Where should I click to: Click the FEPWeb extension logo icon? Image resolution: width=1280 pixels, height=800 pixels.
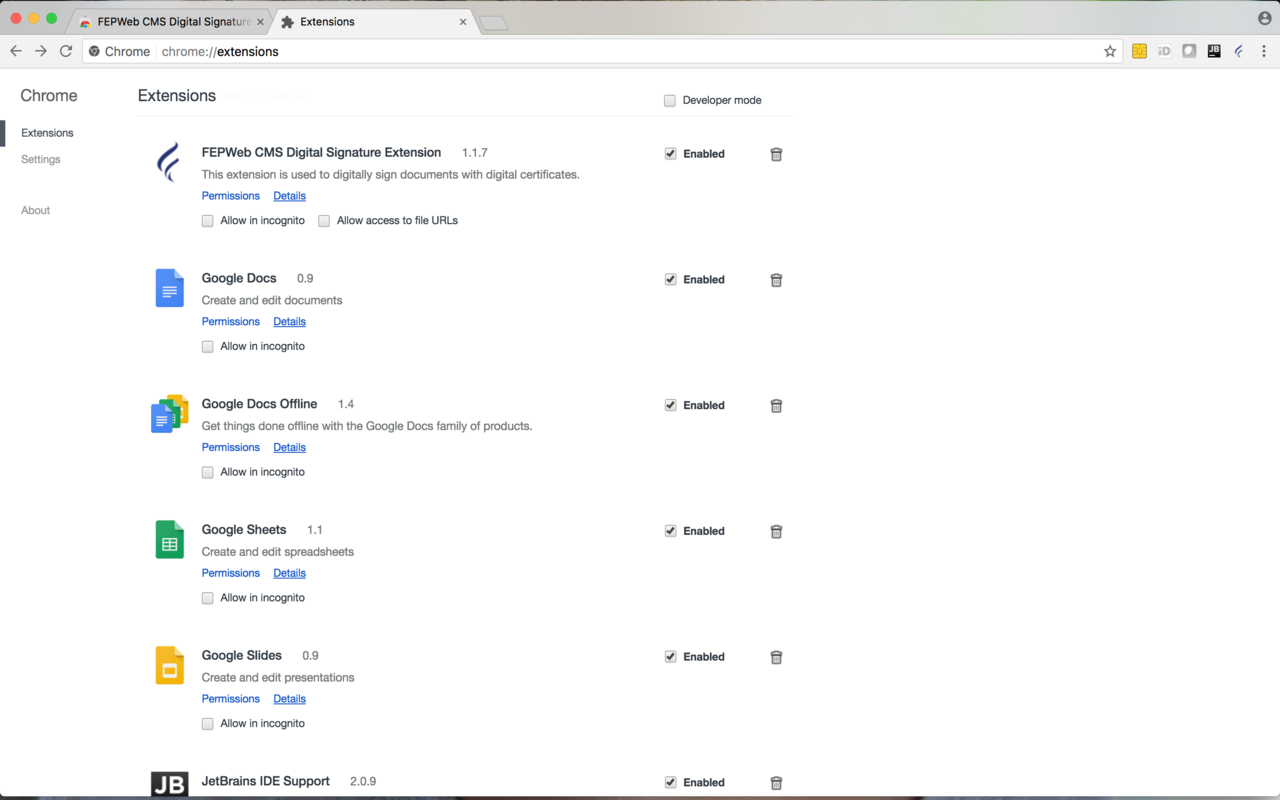169,162
